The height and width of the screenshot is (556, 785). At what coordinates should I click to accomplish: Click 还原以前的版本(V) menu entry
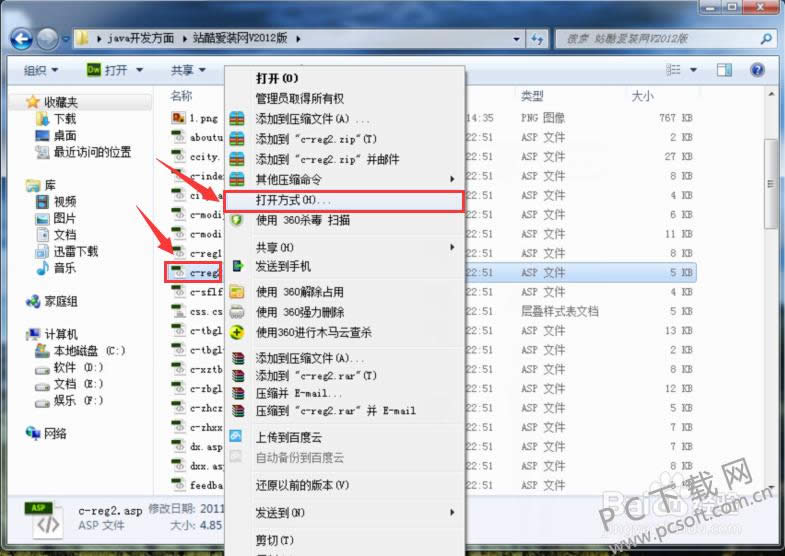302,485
